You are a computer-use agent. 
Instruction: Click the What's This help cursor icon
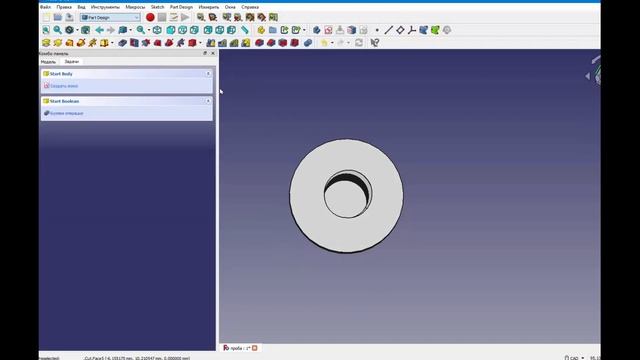pyautogui.click(x=375, y=42)
